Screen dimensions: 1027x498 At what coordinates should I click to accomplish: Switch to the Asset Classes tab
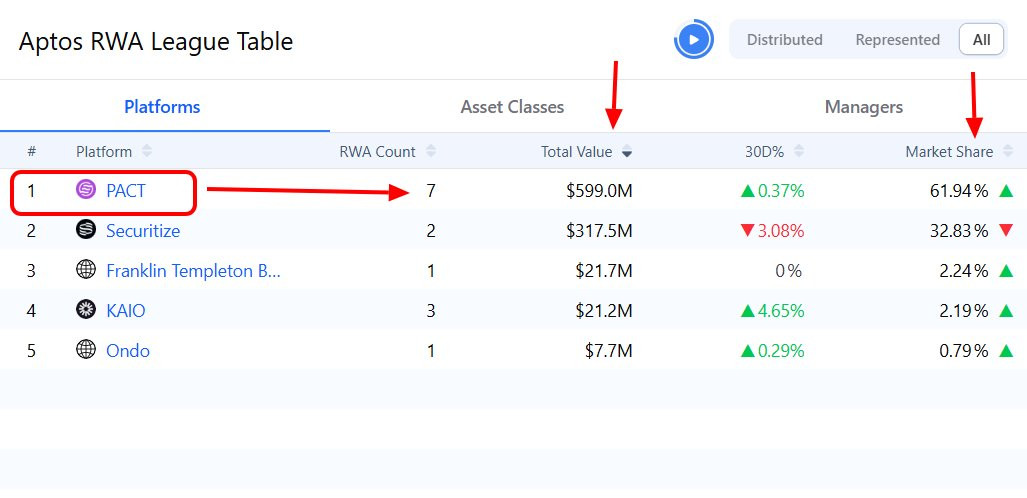coord(512,107)
